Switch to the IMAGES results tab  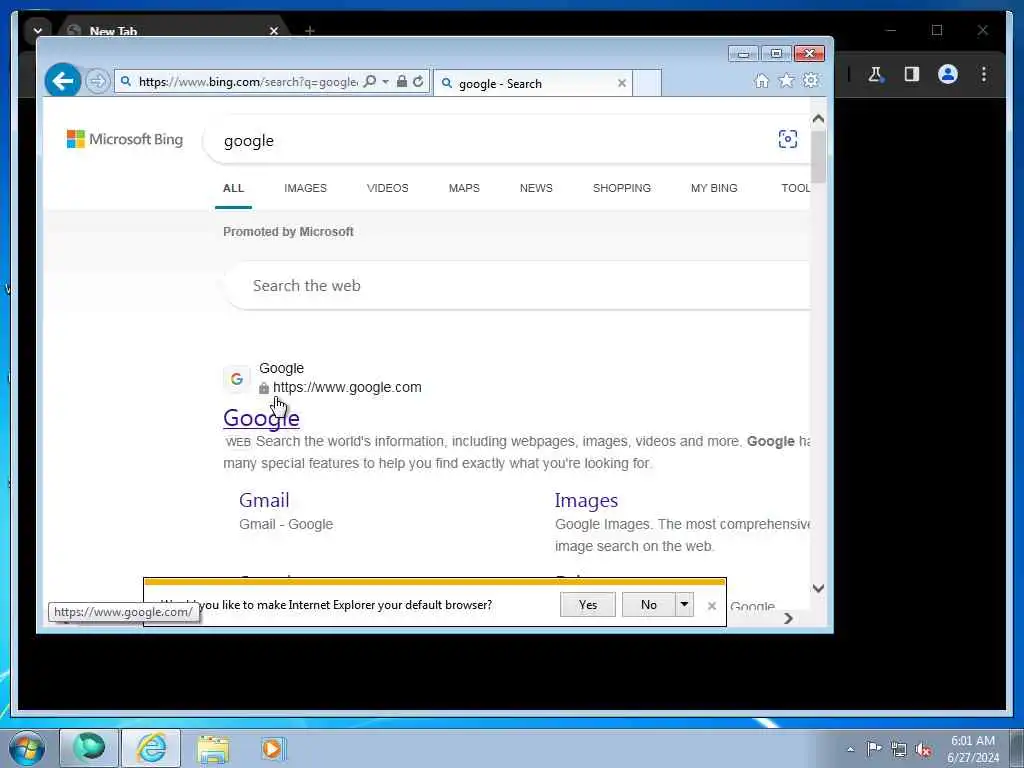coord(305,188)
